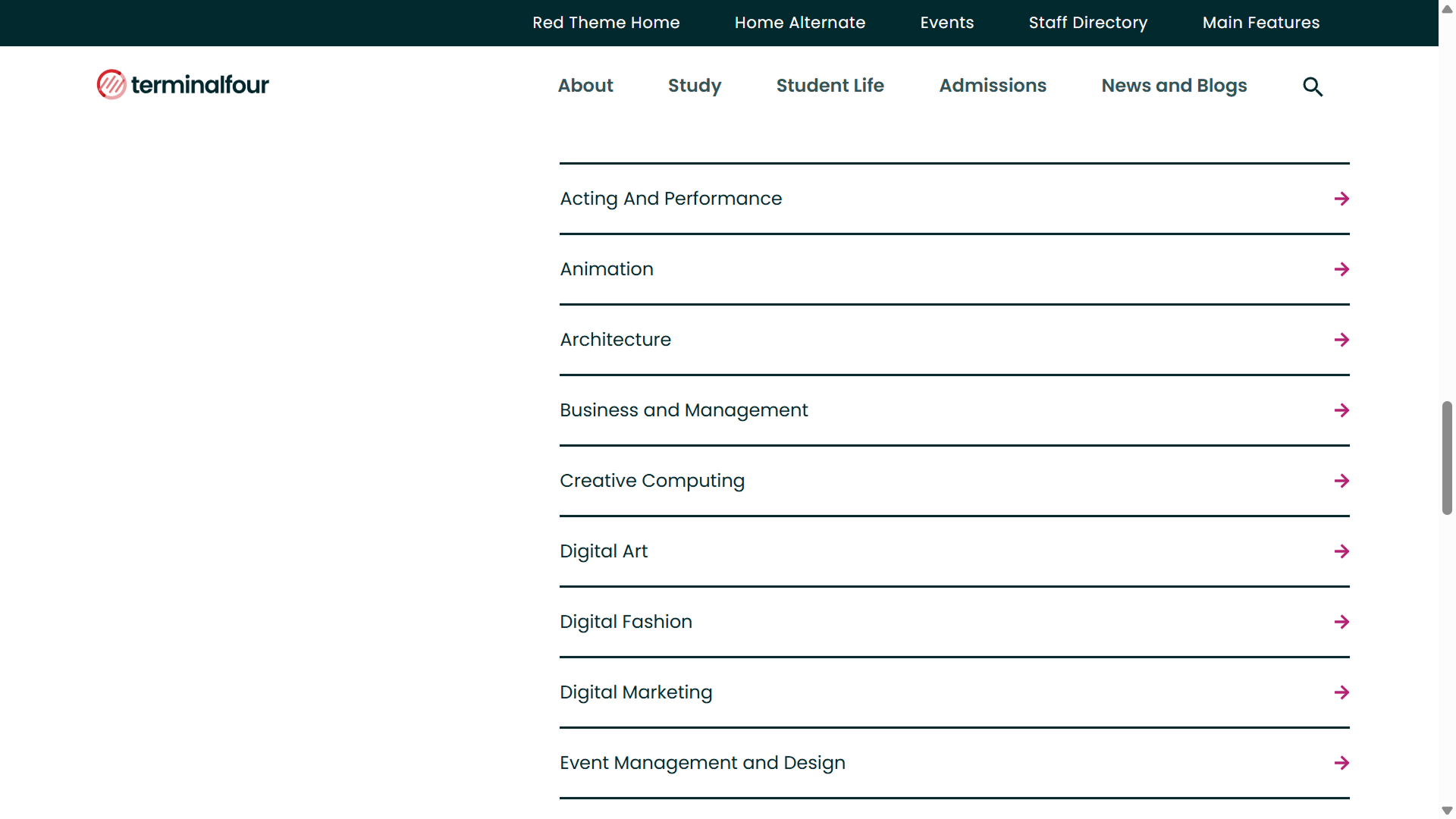1456x819 pixels.
Task: Click the terminalfour logo
Action: pyautogui.click(x=182, y=84)
